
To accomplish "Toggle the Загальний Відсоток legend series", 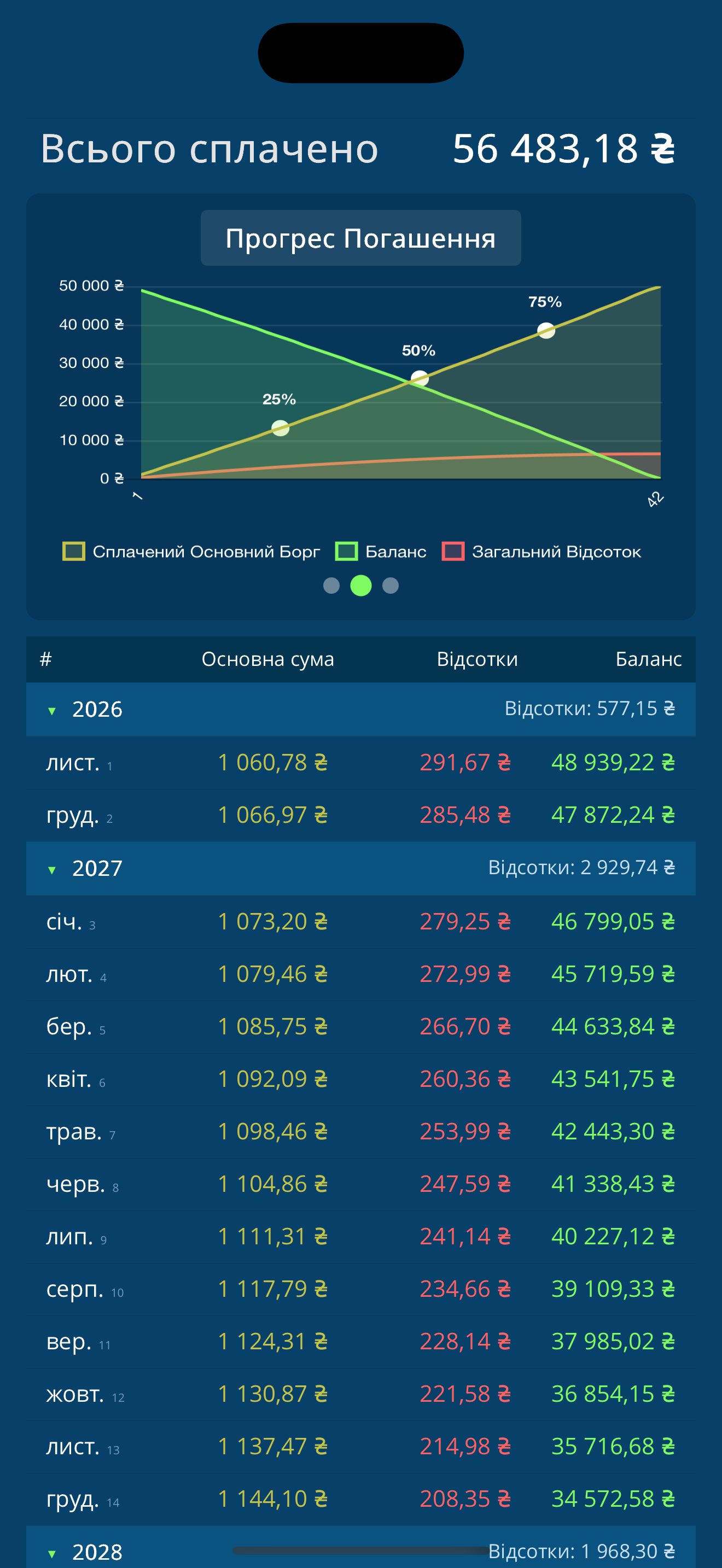I will click(x=541, y=552).
